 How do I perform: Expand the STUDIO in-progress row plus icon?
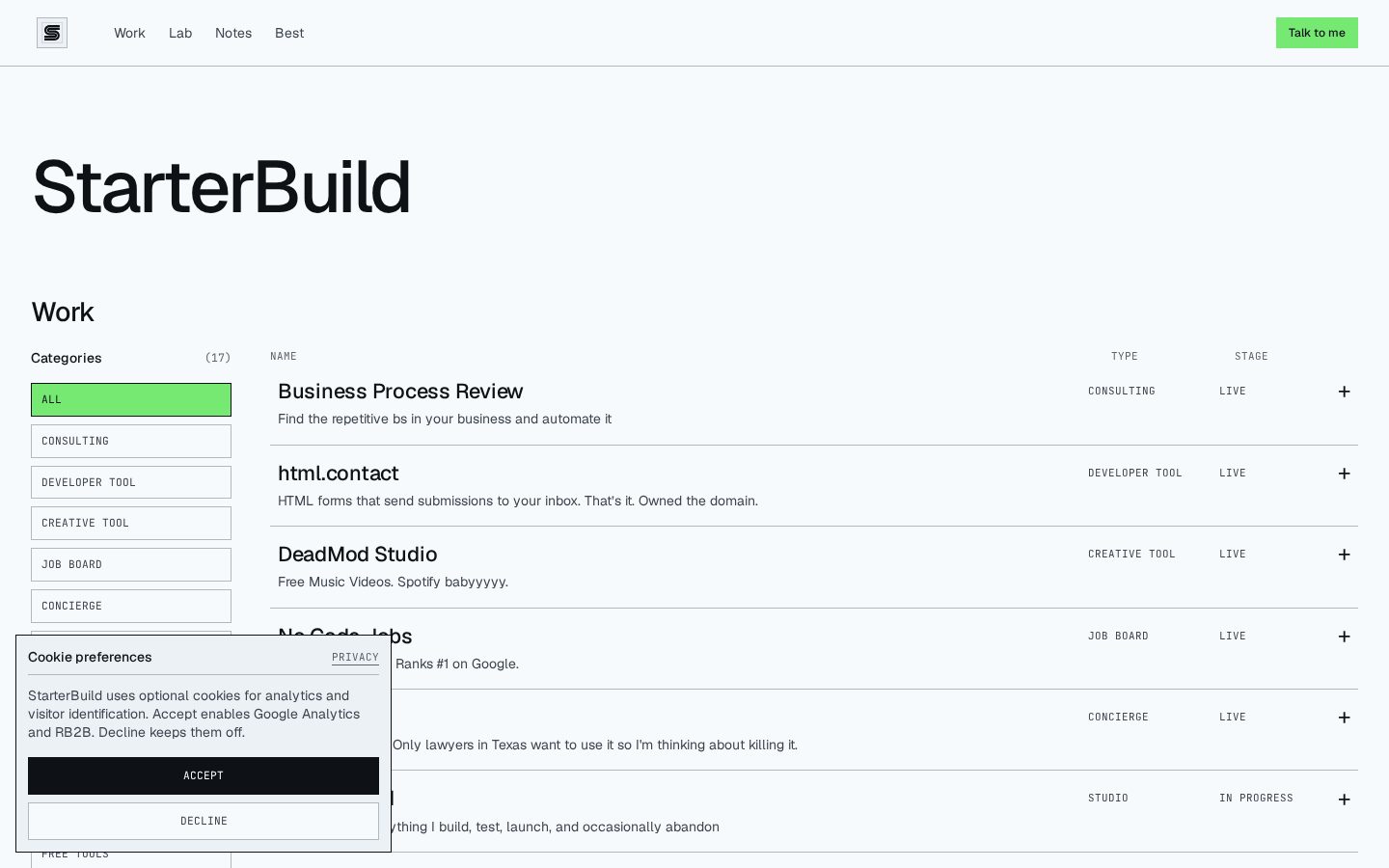[1344, 800]
